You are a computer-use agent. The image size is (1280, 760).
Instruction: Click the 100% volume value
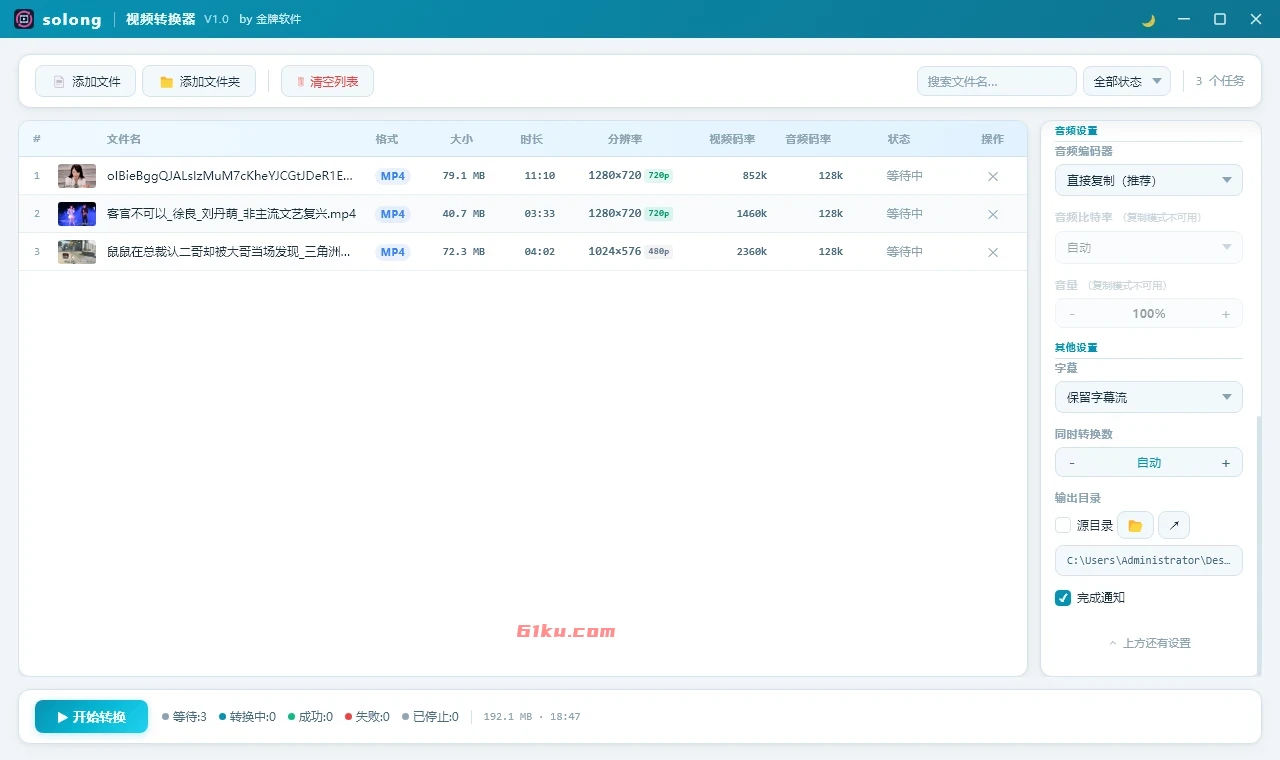pyautogui.click(x=1149, y=314)
